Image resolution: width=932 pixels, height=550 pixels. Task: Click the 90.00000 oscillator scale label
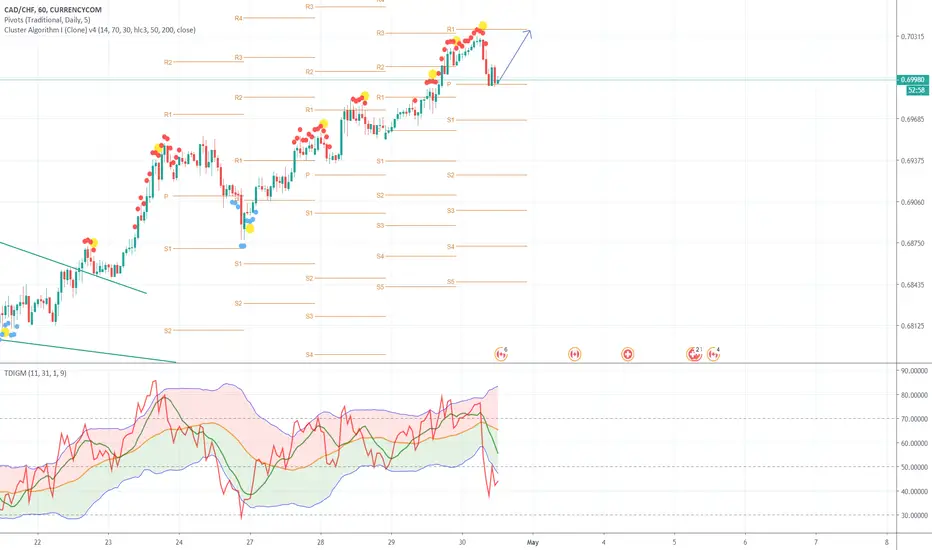tap(914, 370)
